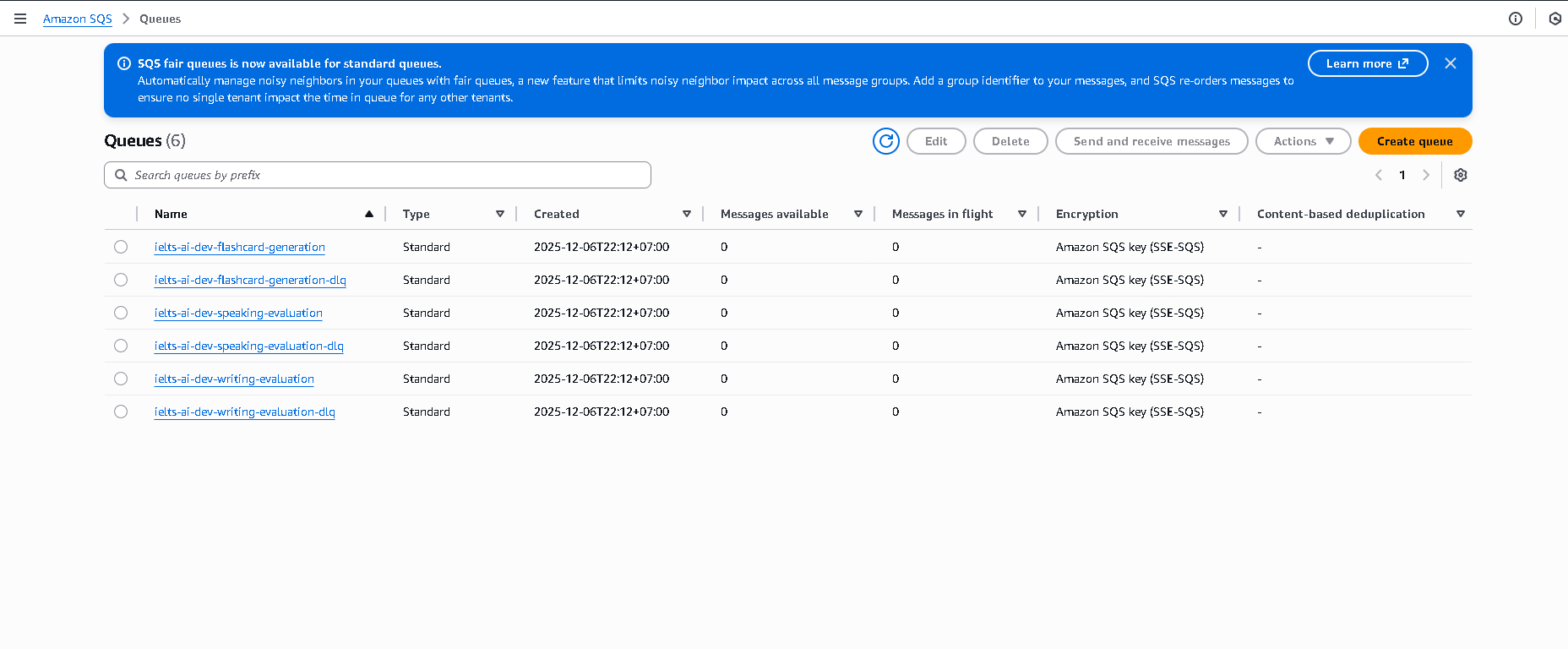The image size is (1568, 649).
Task: Select the ielts-ai-dev-flashcard-generation queue radio button
Action: pos(121,247)
